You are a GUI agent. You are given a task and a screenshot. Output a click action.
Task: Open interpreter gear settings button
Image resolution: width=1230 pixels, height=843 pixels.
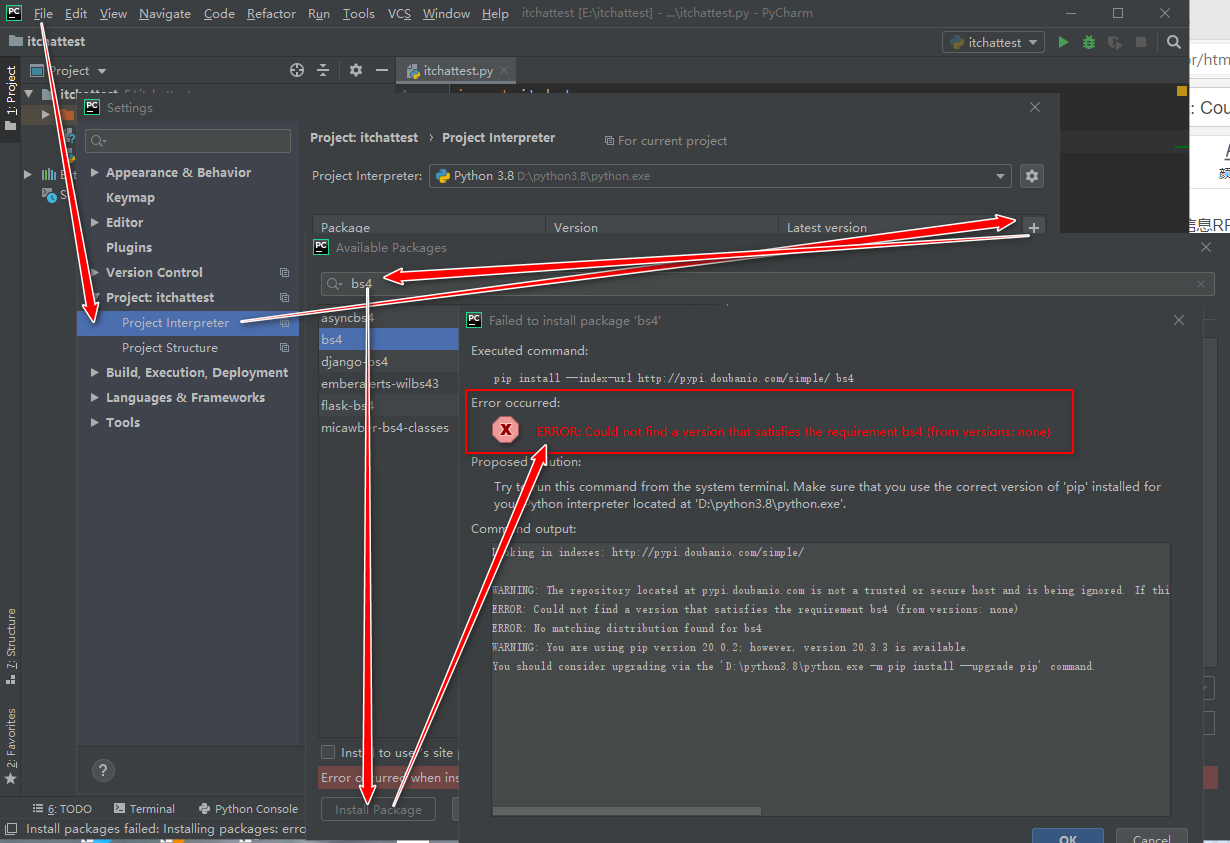click(x=1032, y=176)
